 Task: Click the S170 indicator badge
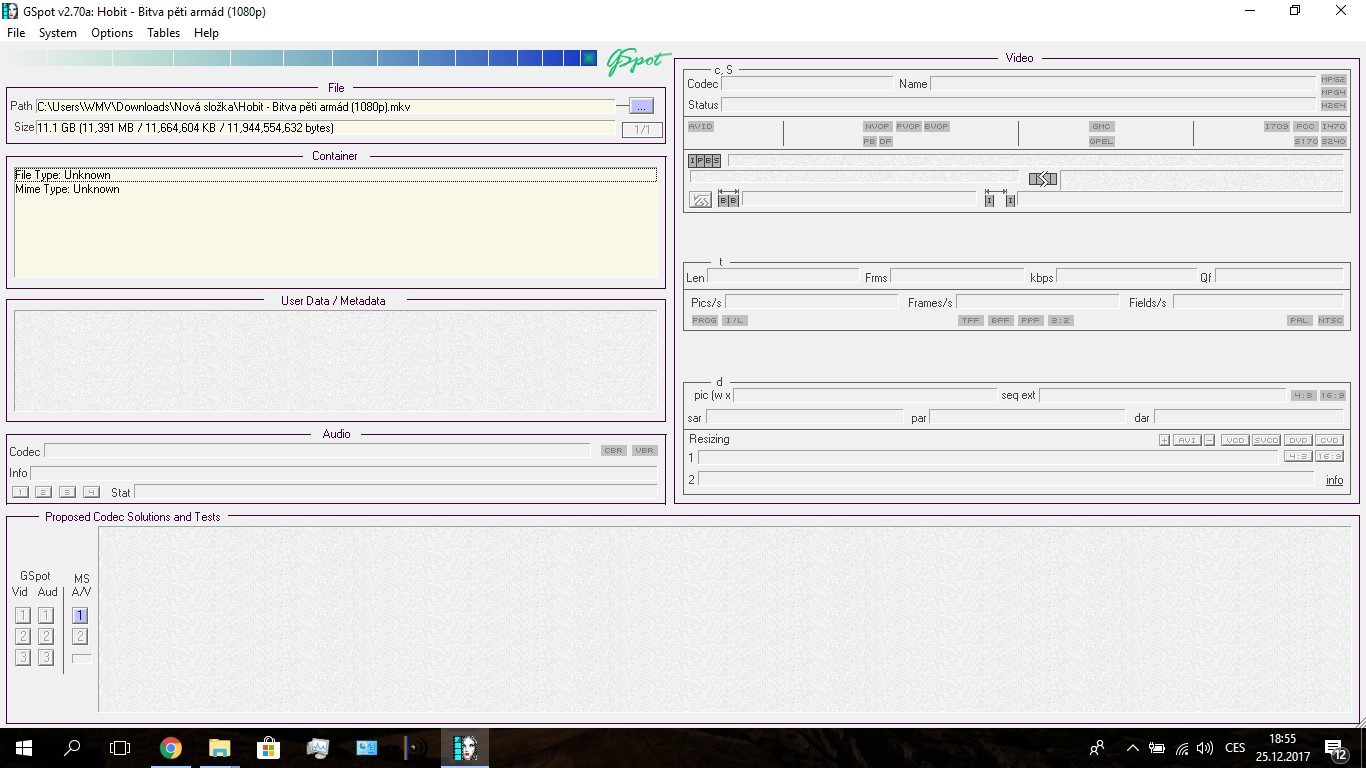[x=1305, y=141]
